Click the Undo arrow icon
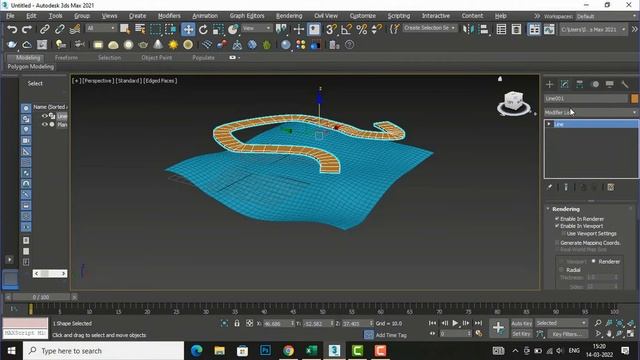 tap(12, 29)
